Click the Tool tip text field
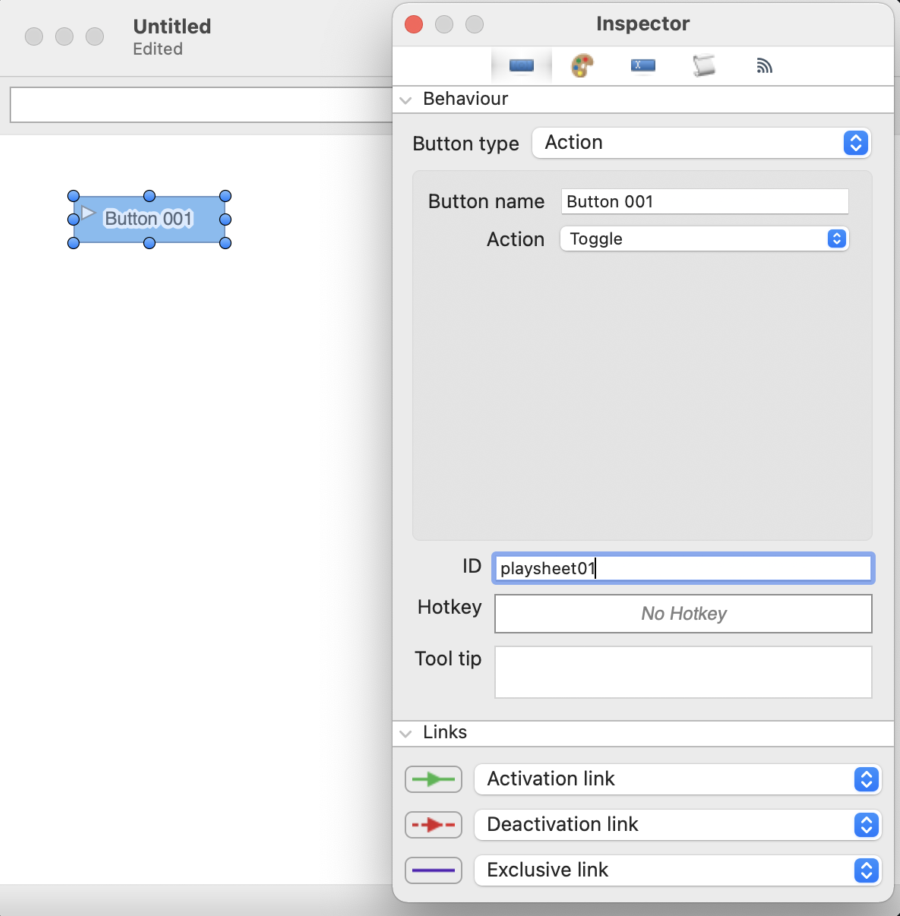Image resolution: width=900 pixels, height=916 pixels. [x=682, y=672]
